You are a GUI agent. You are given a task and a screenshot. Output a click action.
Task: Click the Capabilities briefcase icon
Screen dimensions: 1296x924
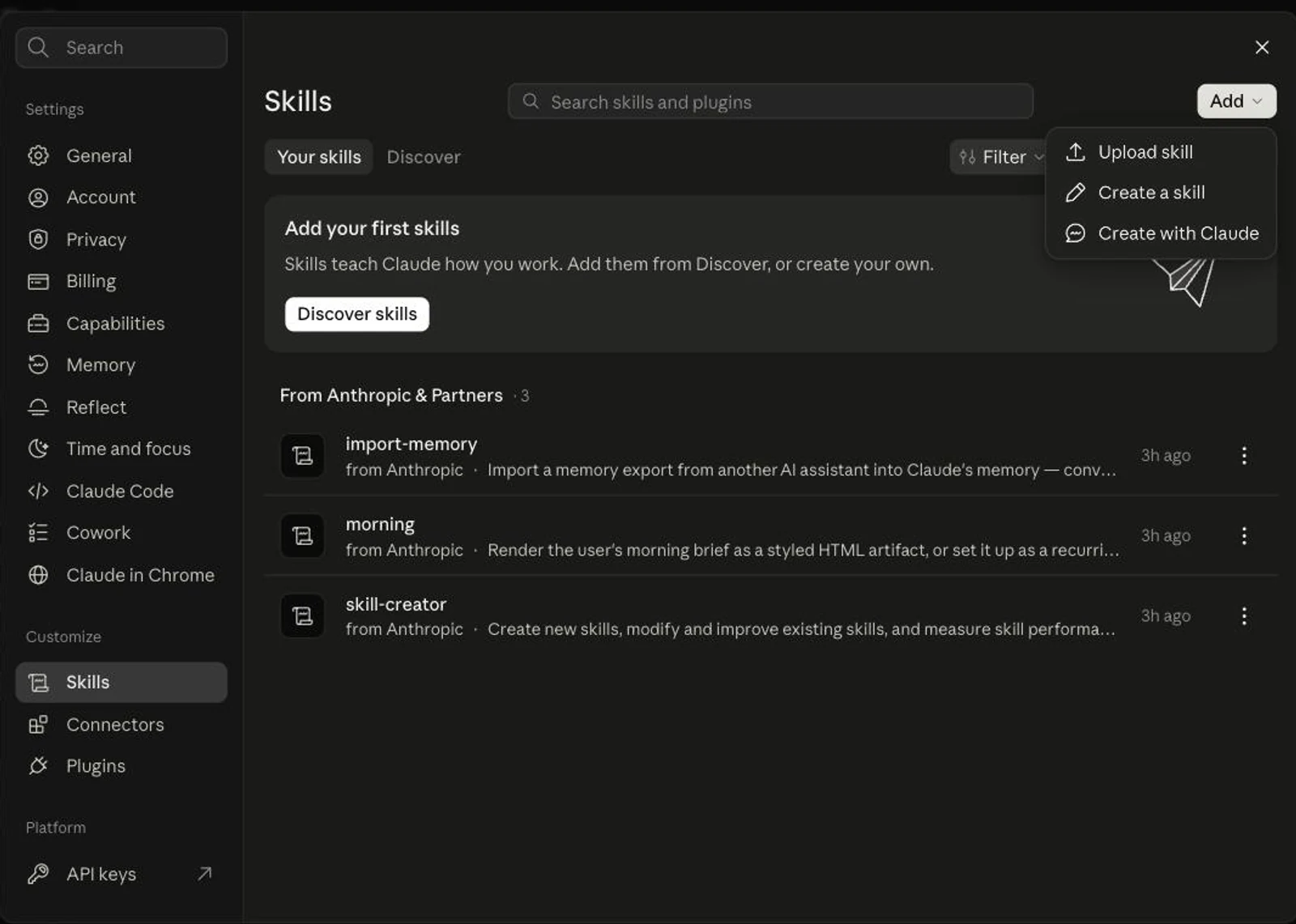(38, 323)
